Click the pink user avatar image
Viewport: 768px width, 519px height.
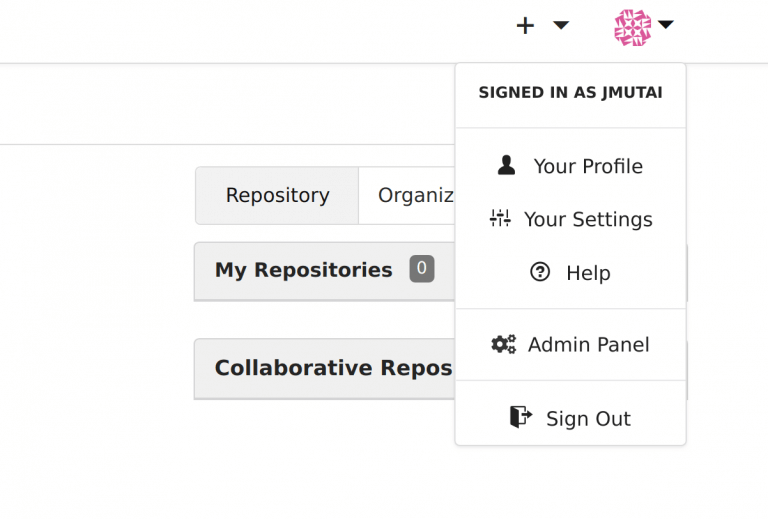[x=632, y=27]
